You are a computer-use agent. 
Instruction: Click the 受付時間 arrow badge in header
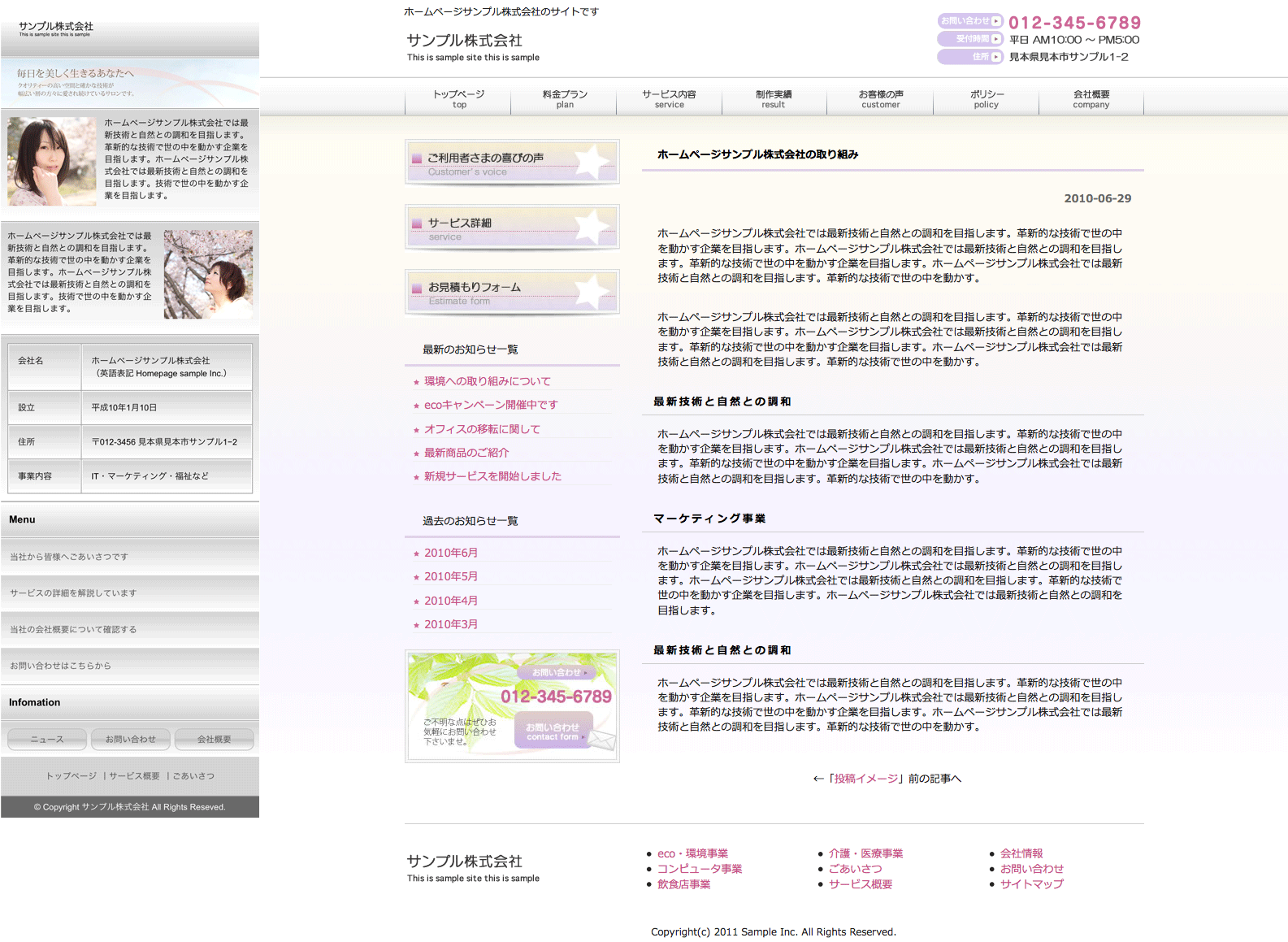click(x=970, y=39)
